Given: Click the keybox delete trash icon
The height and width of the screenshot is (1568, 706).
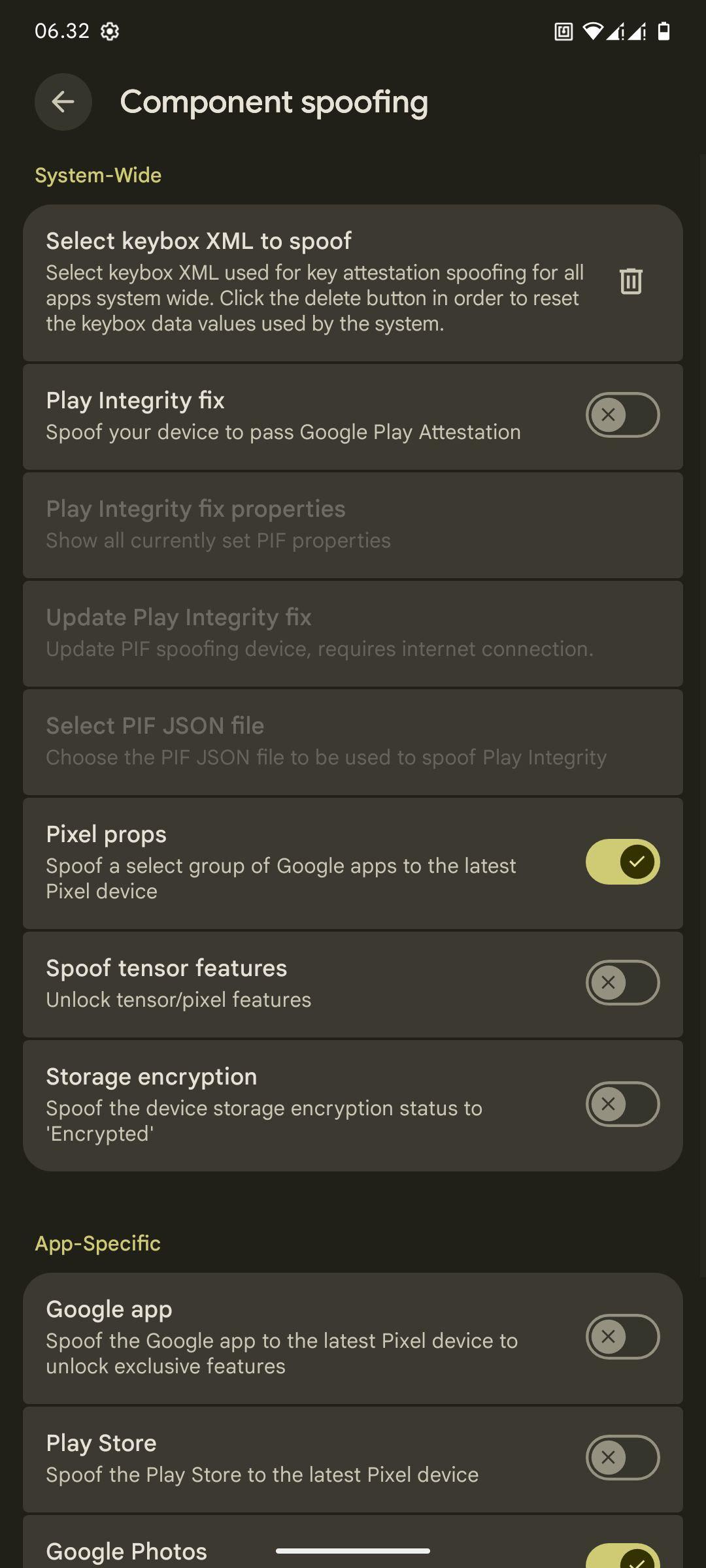Looking at the screenshot, I should [x=631, y=281].
